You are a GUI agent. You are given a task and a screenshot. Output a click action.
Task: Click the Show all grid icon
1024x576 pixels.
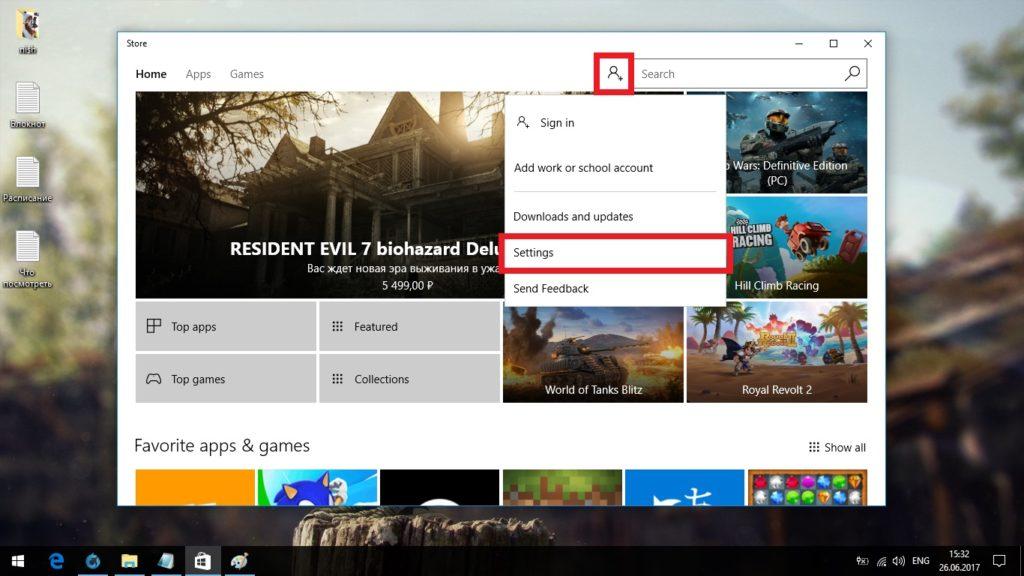click(814, 447)
